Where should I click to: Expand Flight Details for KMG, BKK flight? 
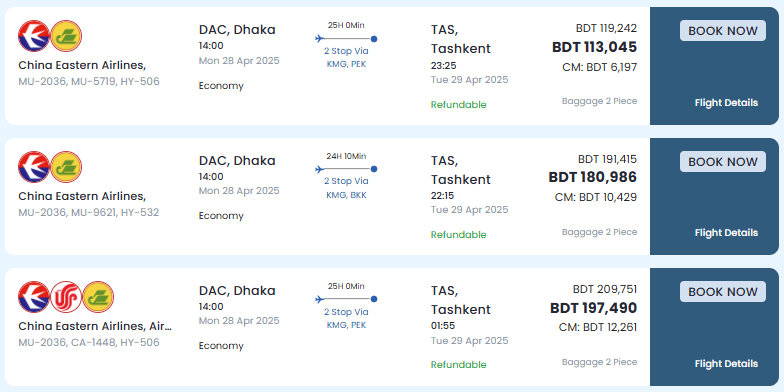click(x=726, y=232)
